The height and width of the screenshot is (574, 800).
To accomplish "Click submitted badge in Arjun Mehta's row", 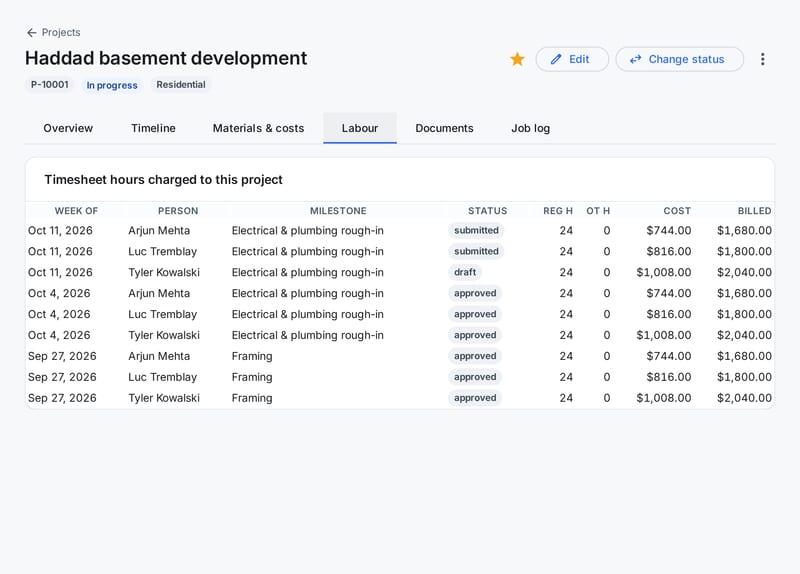I will [476, 231].
